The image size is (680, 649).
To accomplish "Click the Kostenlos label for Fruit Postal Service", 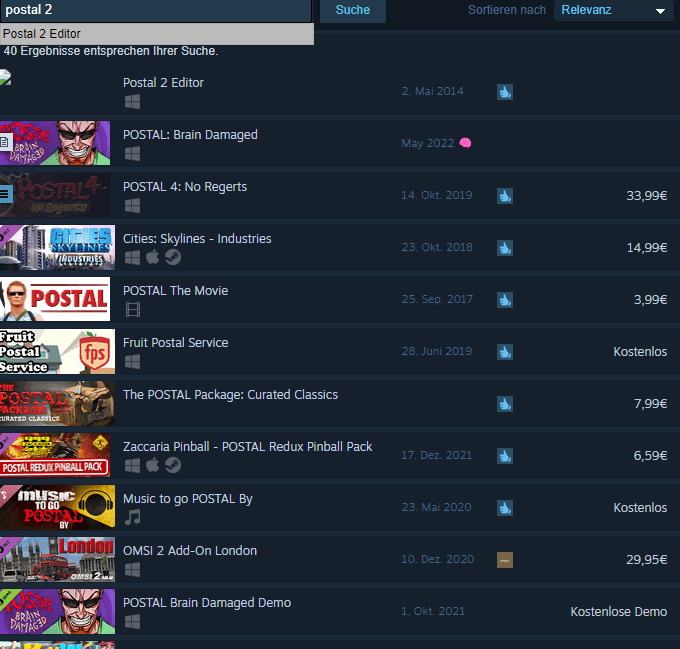I will 640,352.
